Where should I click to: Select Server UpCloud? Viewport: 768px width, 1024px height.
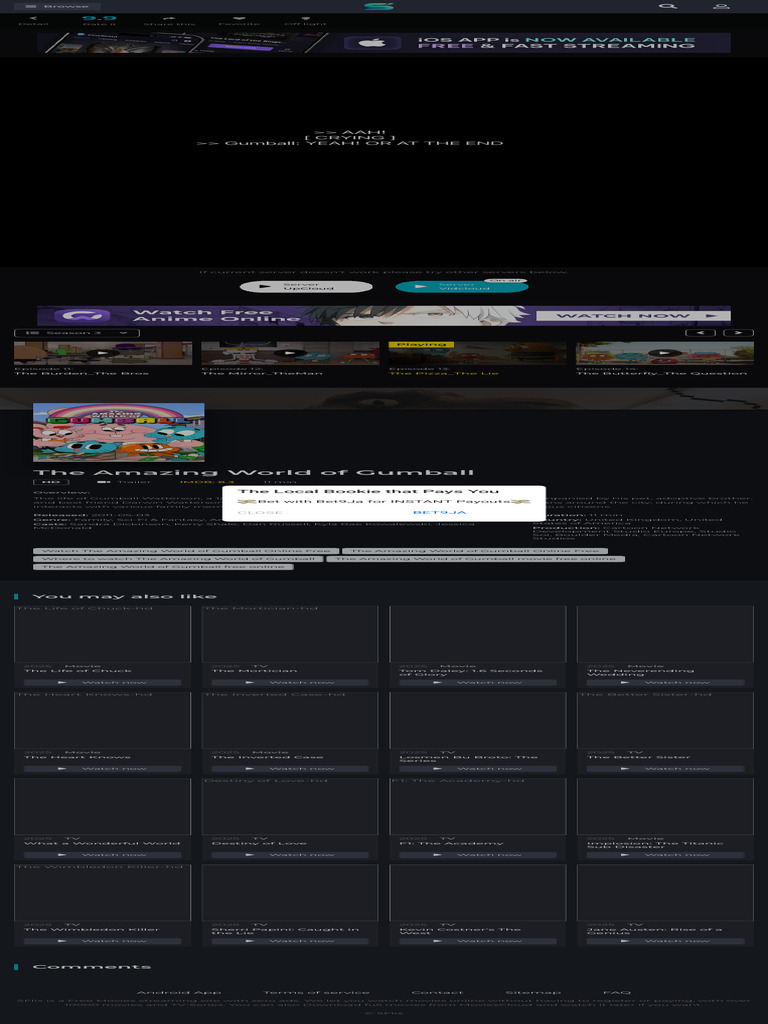coord(306,287)
